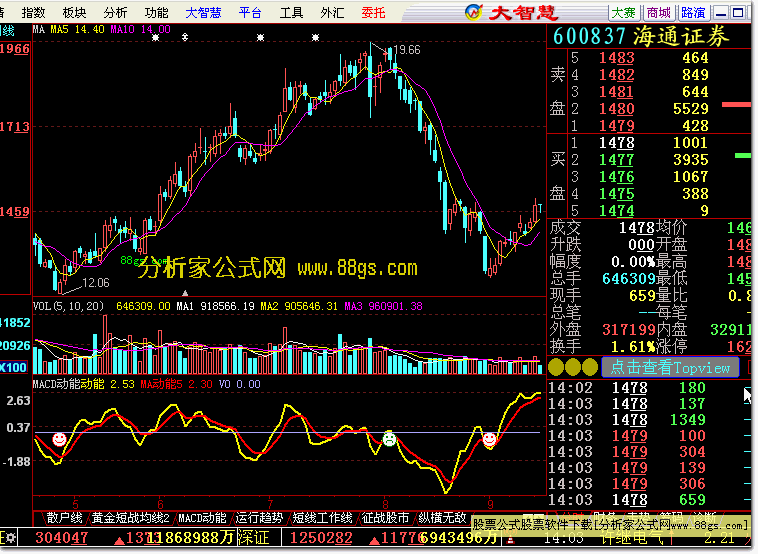
Task: Click the green frown face signal on MACD
Action: click(389, 439)
